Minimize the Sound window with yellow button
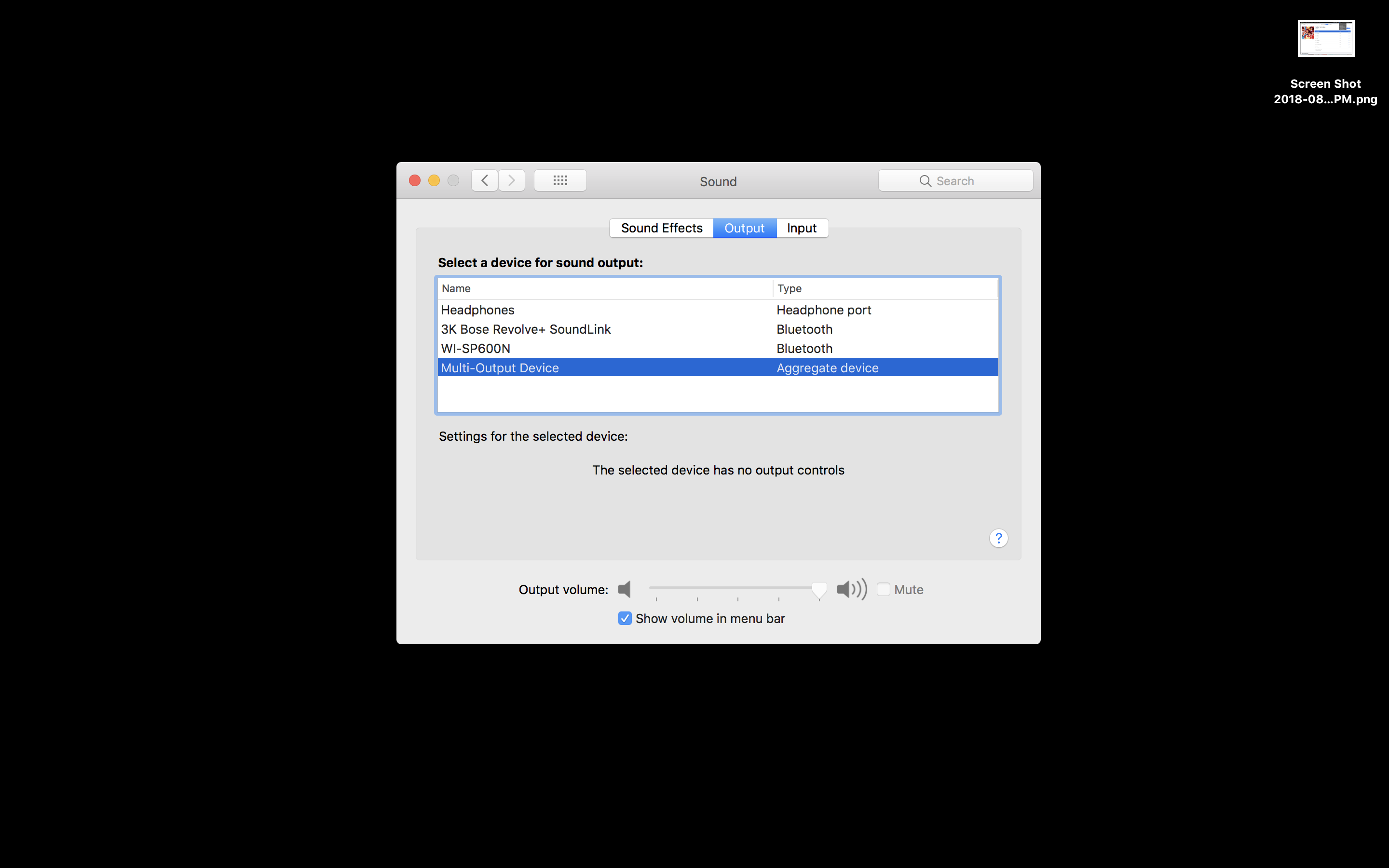The width and height of the screenshot is (1389, 868). point(434,181)
